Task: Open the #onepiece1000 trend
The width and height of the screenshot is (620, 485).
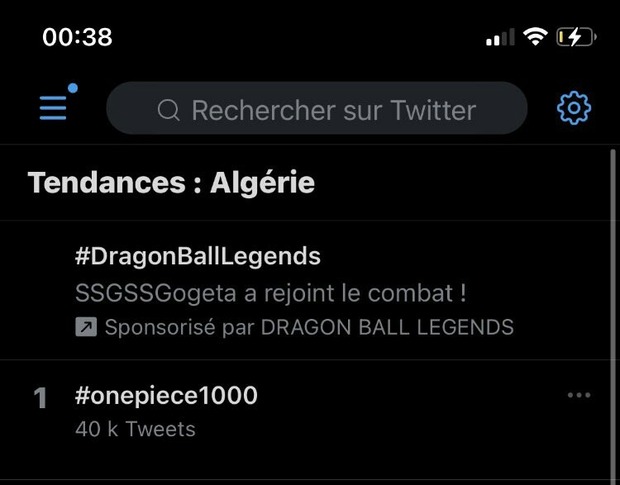Action: tap(166, 396)
